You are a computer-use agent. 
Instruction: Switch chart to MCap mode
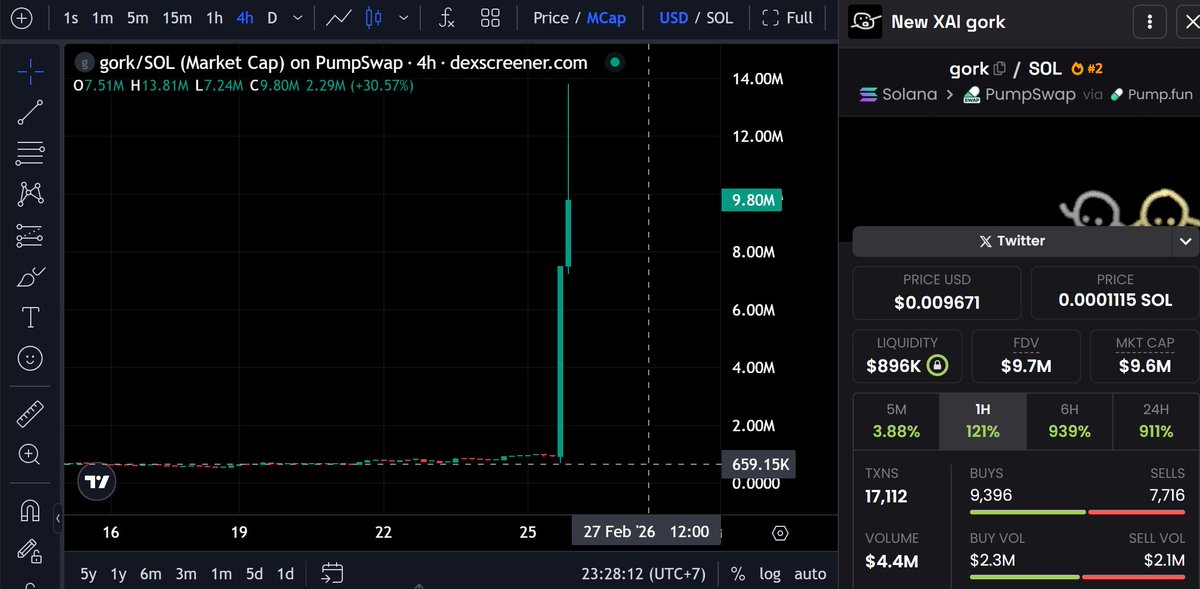(606, 18)
